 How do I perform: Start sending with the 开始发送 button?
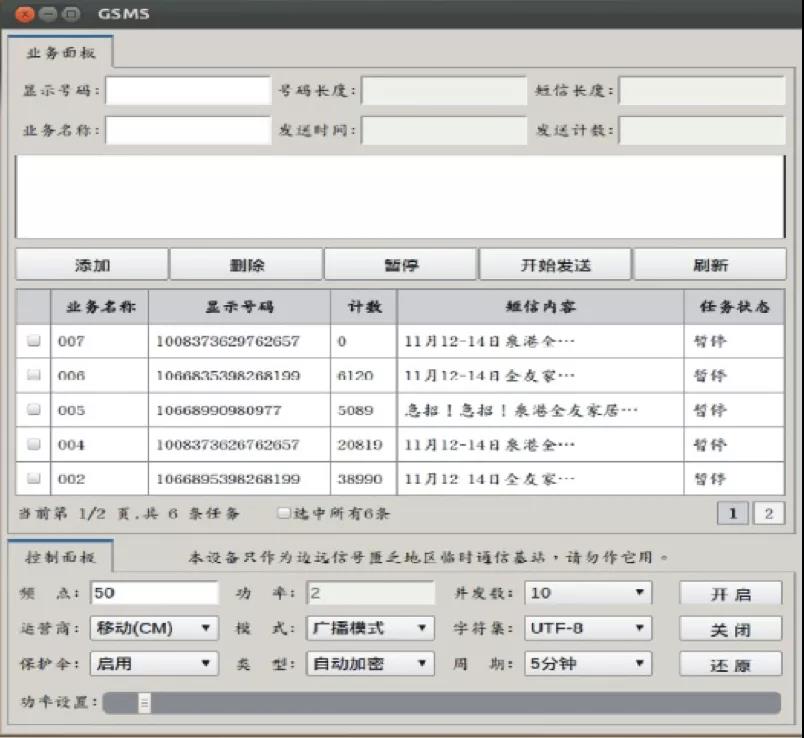pyautogui.click(x=555, y=265)
